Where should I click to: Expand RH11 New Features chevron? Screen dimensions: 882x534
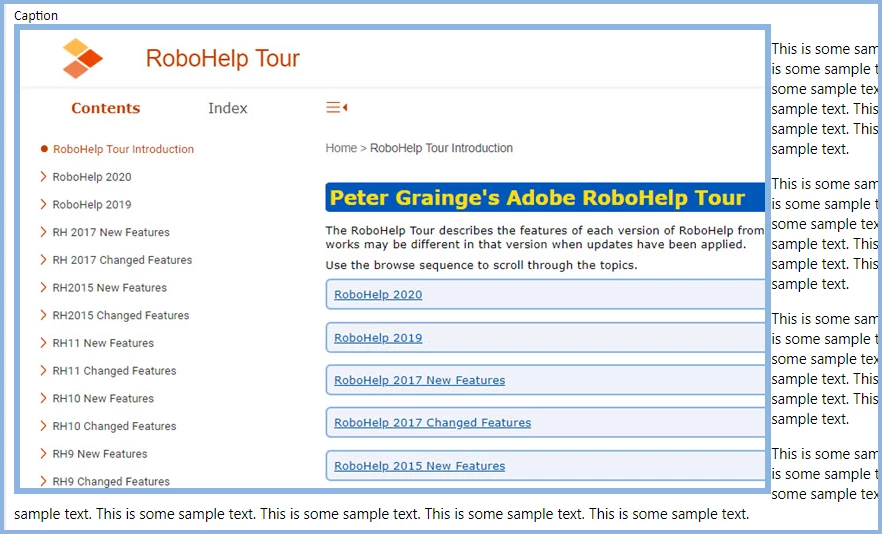pyautogui.click(x=43, y=343)
